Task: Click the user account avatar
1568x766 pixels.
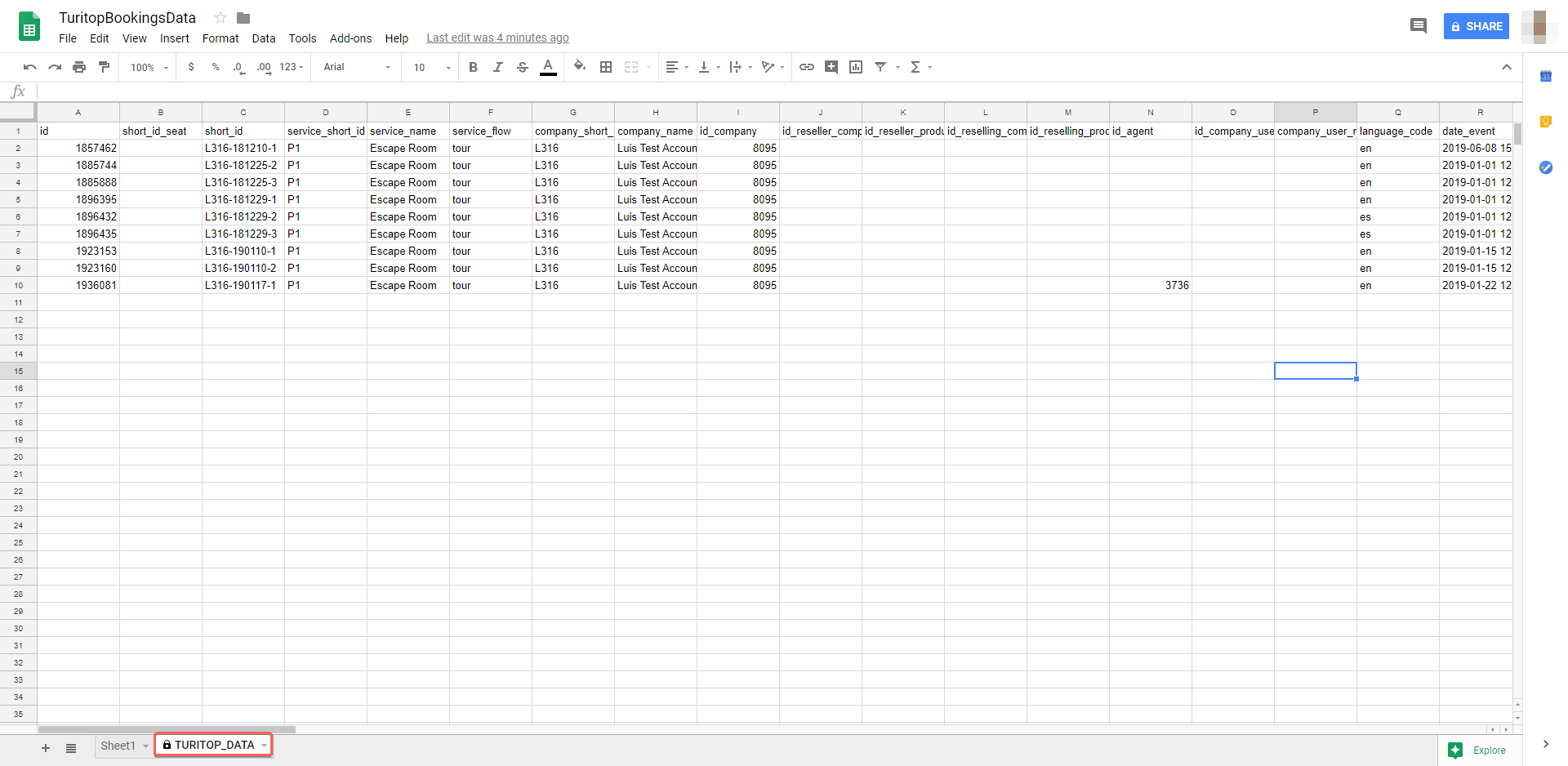Action: [x=1539, y=26]
